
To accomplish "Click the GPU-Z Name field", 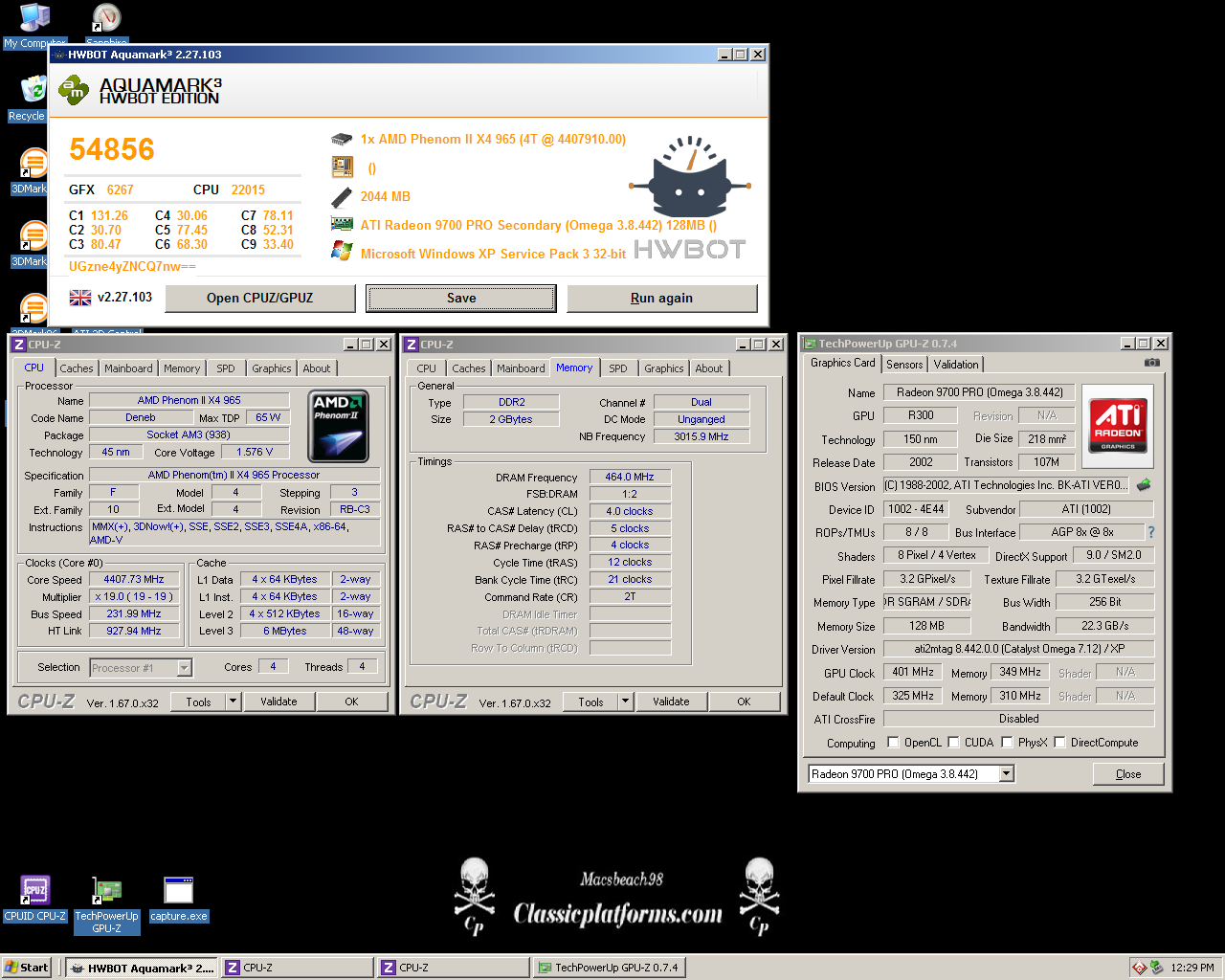I will coord(979,392).
